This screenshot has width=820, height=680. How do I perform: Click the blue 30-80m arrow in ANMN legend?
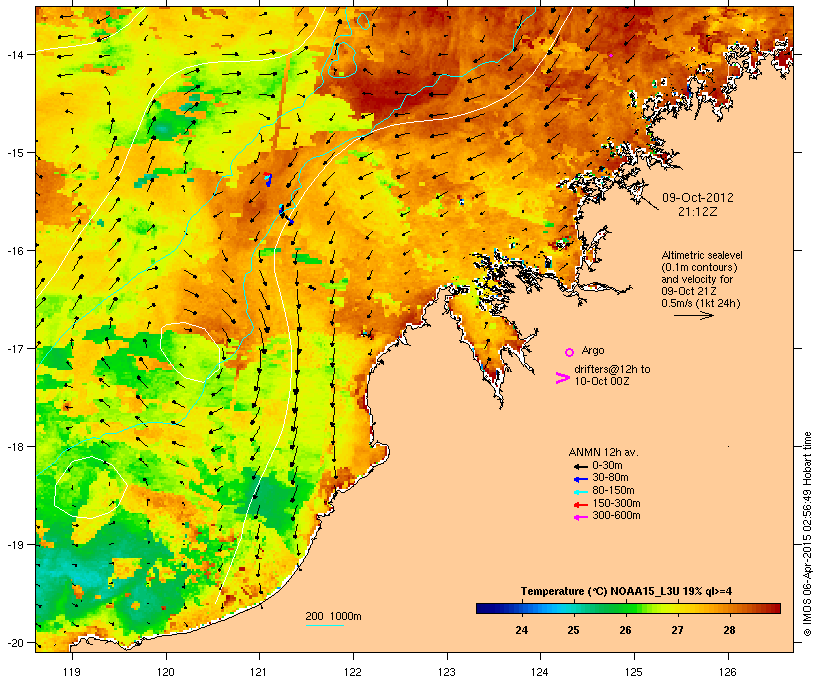580,479
